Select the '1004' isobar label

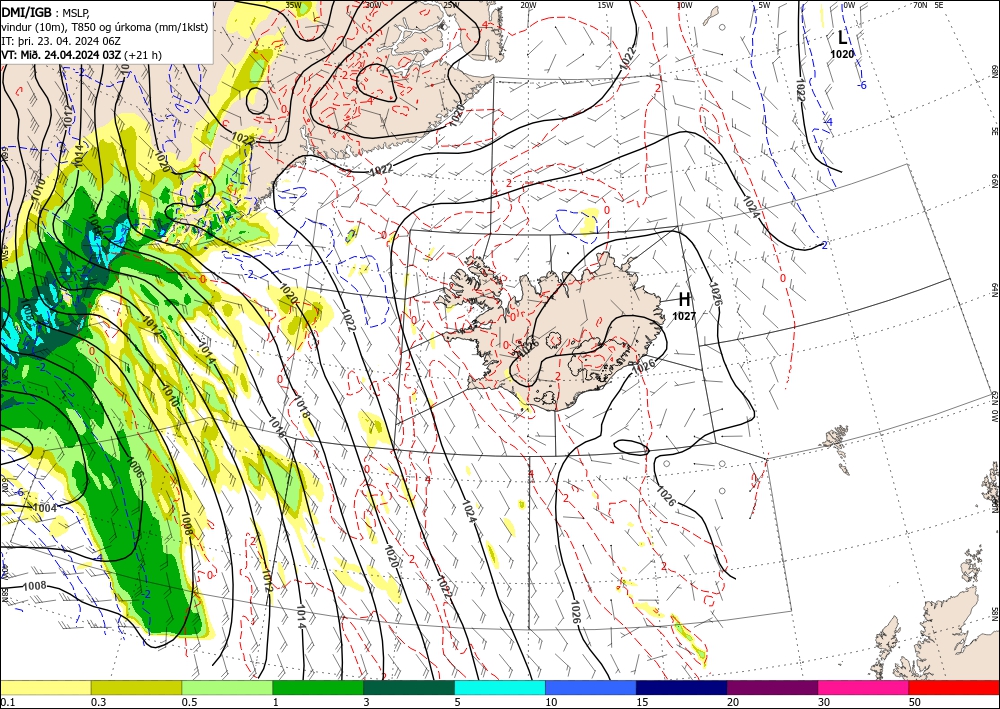pos(45,508)
